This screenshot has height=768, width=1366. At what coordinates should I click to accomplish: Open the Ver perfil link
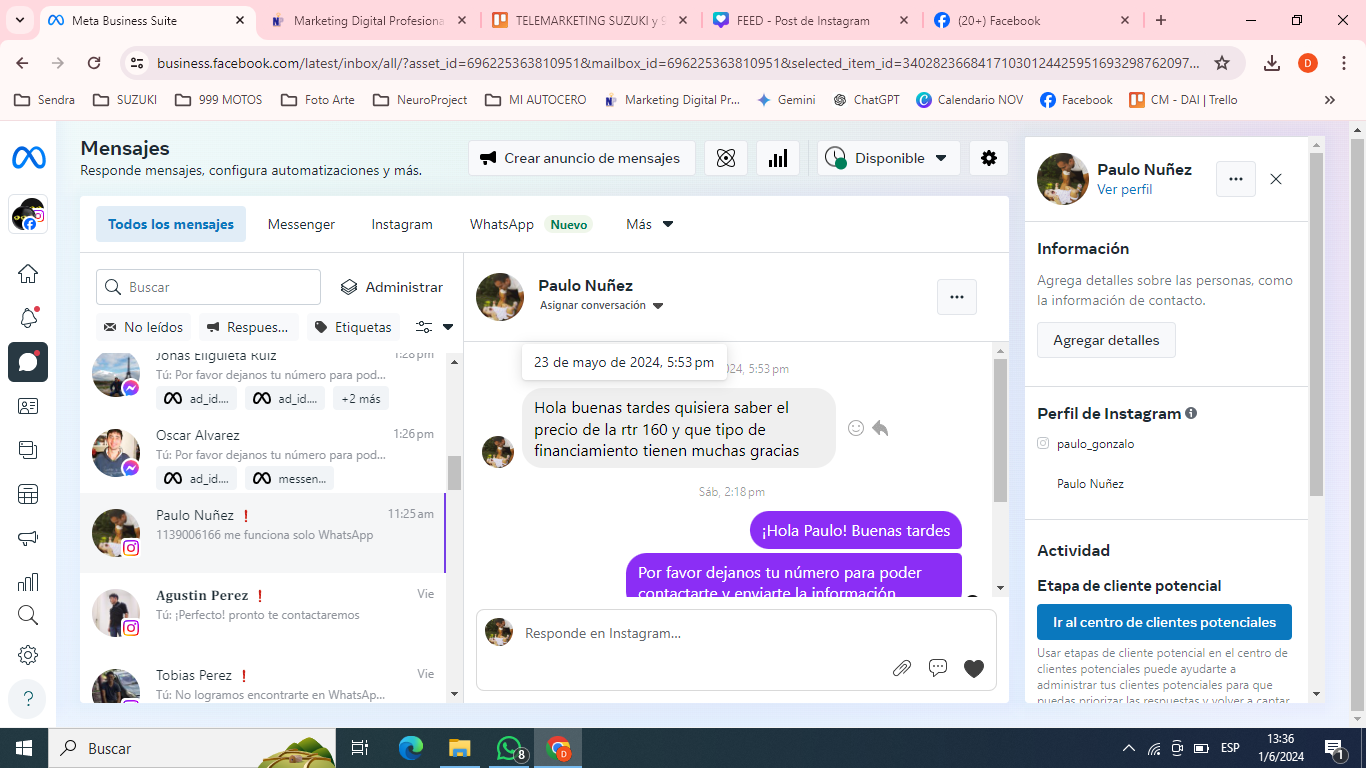click(x=1124, y=189)
